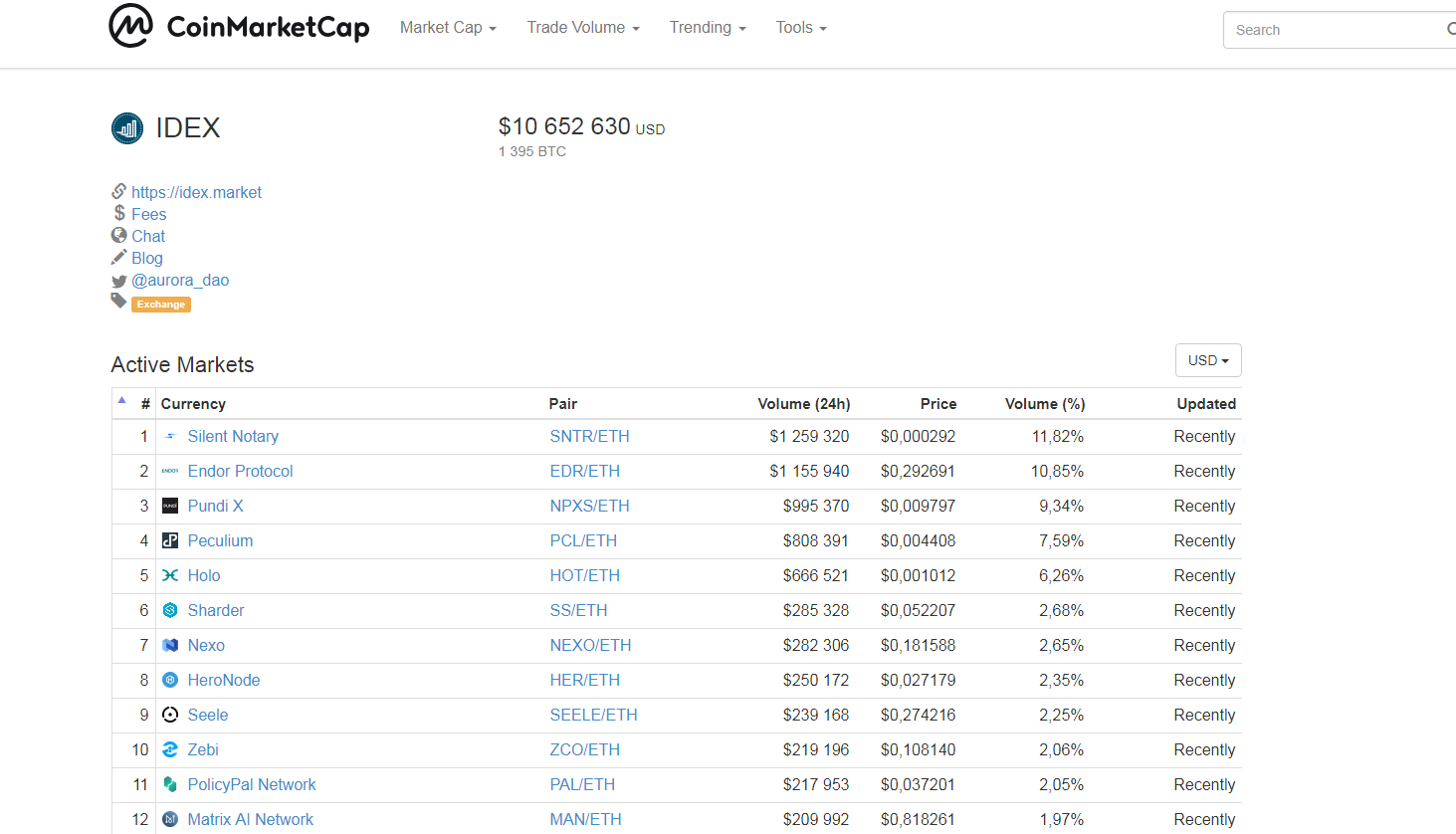The width and height of the screenshot is (1456, 834).
Task: Open the Peculium currency link
Action: (x=221, y=540)
